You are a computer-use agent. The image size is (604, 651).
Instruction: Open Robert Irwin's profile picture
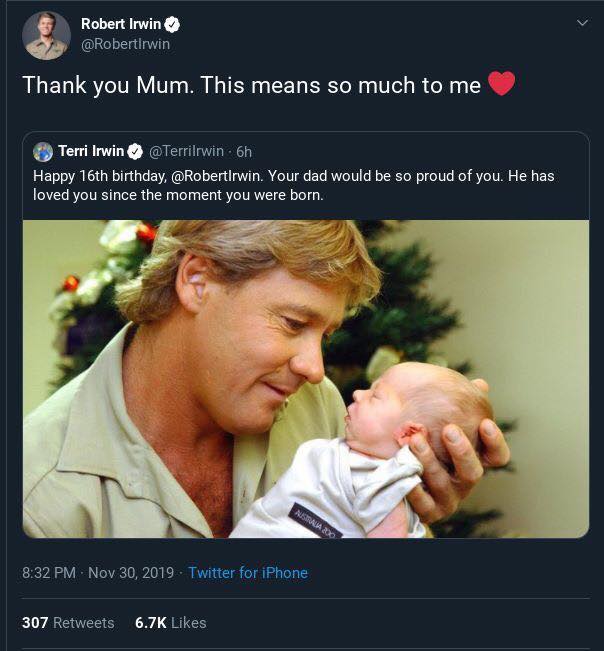46,36
